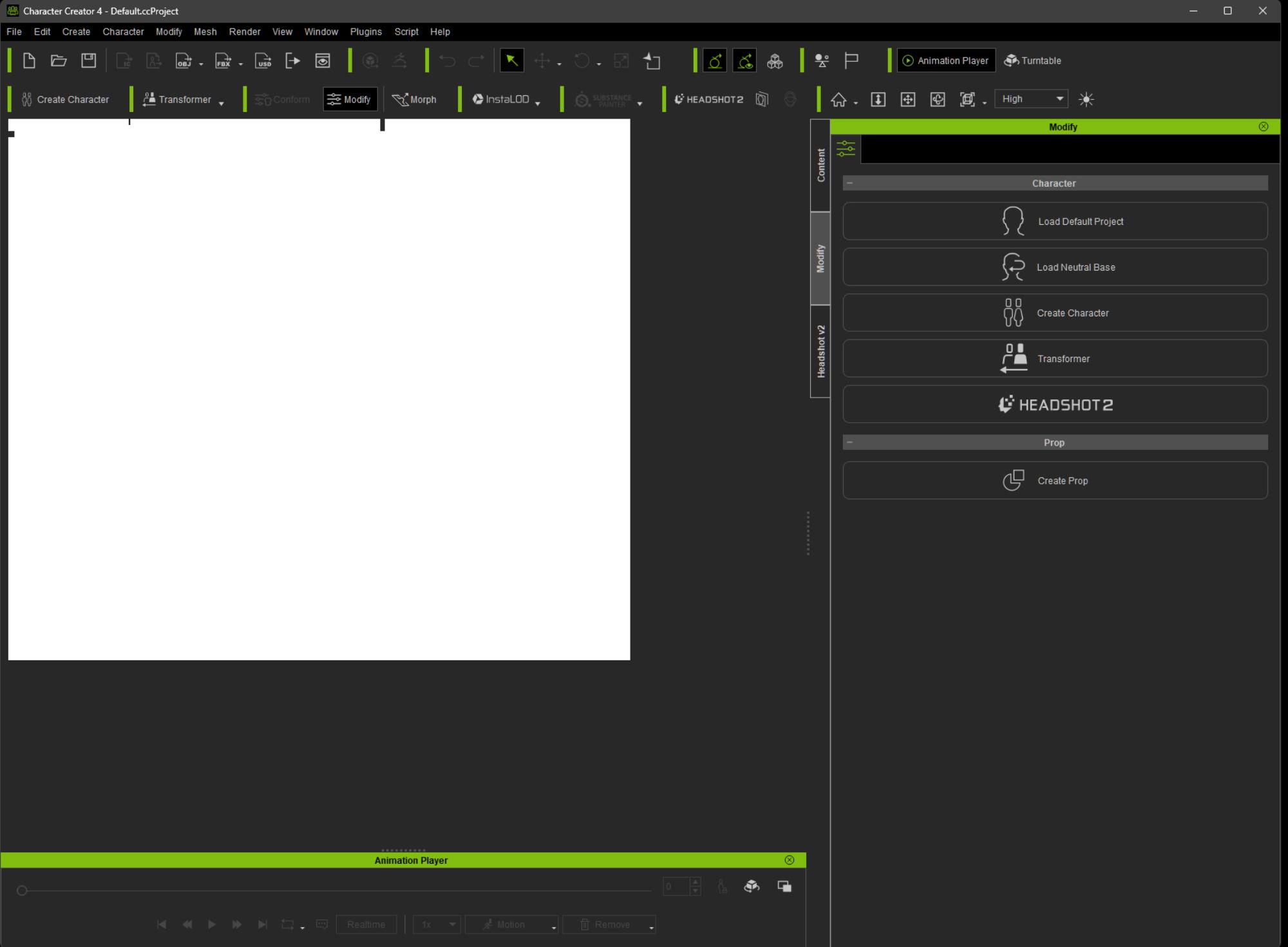1288x947 pixels.
Task: Toggle the green physics icon with eye
Action: pos(744,61)
